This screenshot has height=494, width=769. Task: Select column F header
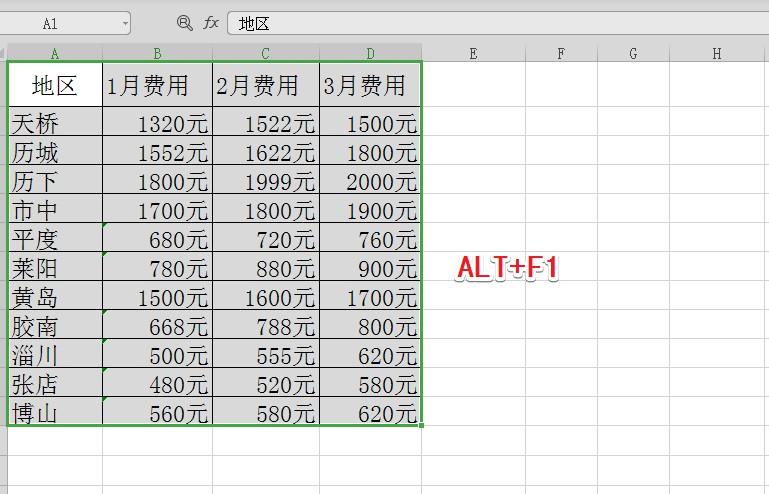point(561,53)
